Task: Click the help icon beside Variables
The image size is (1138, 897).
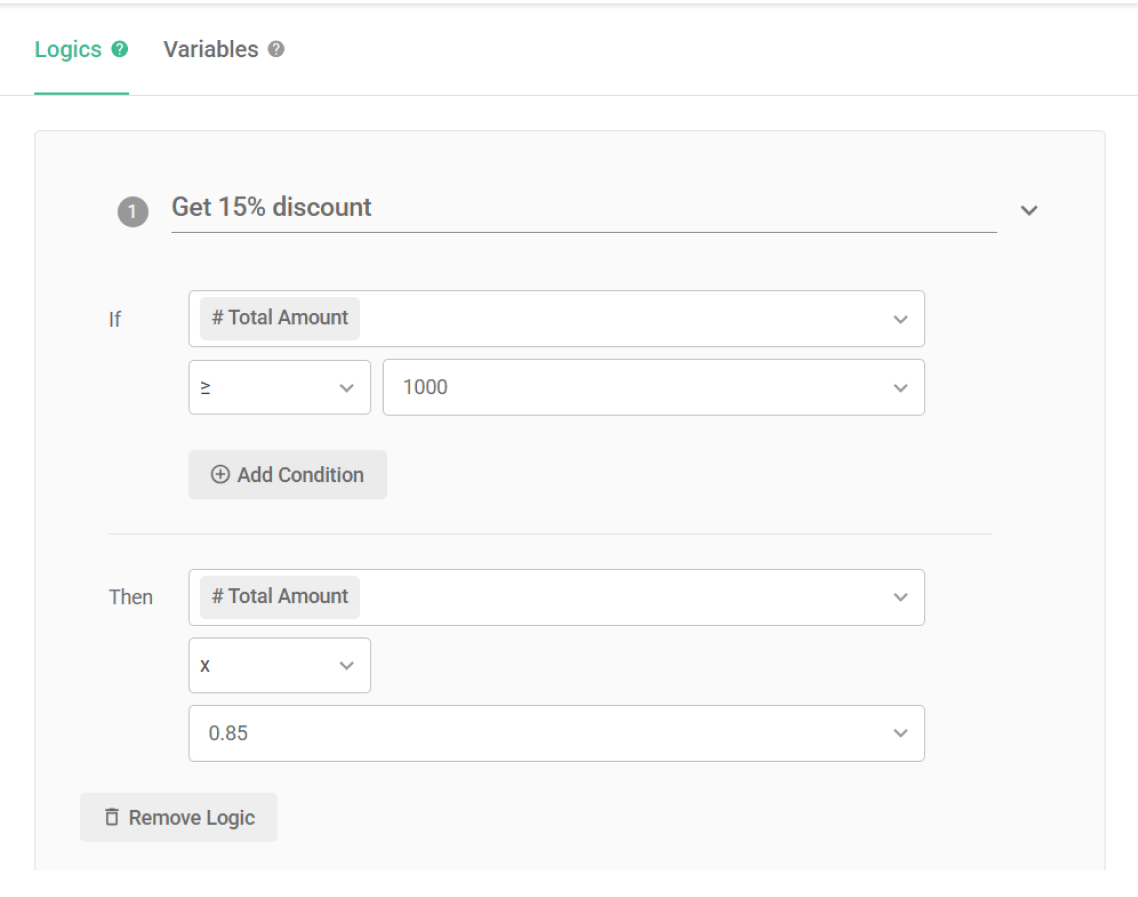Action: 277,49
